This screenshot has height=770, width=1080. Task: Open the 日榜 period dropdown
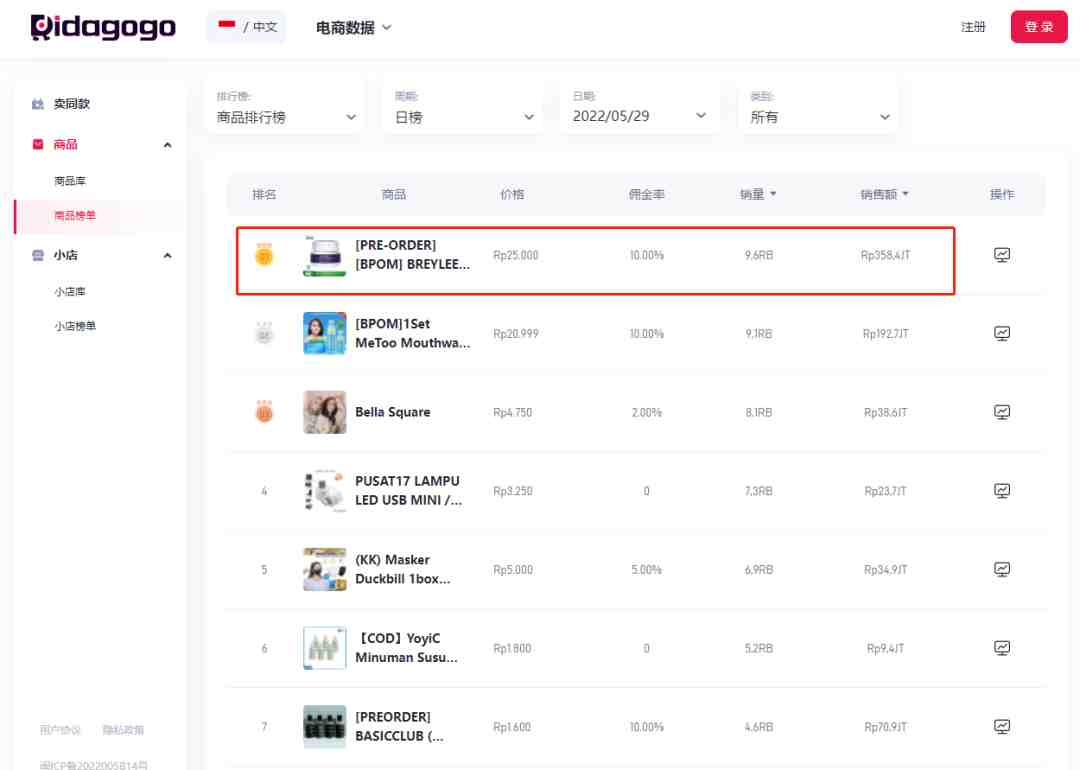464,107
